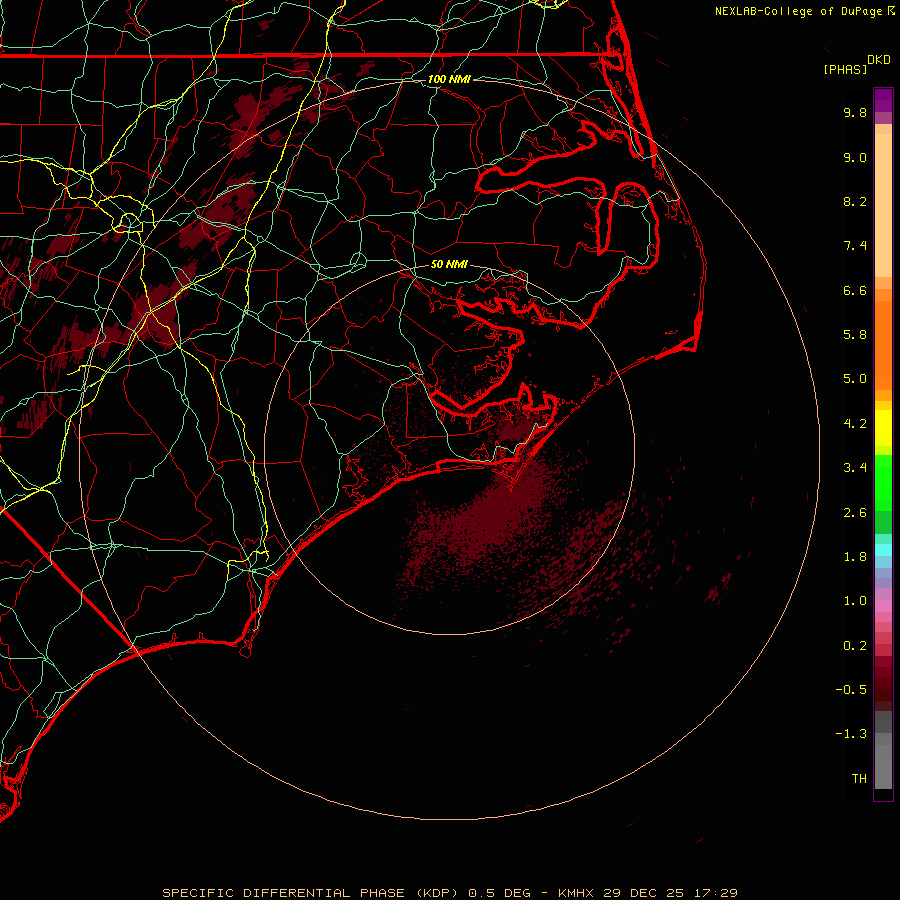Click the 3.4 legend value

pyautogui.click(x=855, y=468)
